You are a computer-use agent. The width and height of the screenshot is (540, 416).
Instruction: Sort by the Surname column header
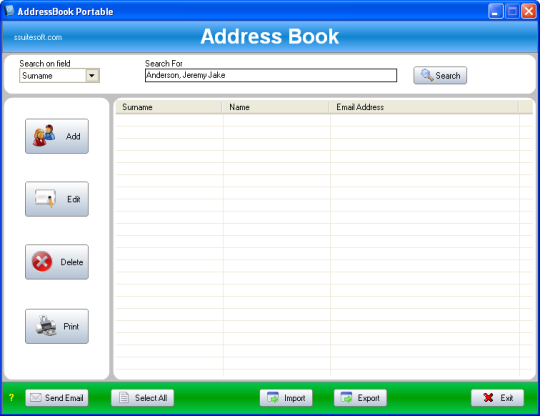pos(169,107)
